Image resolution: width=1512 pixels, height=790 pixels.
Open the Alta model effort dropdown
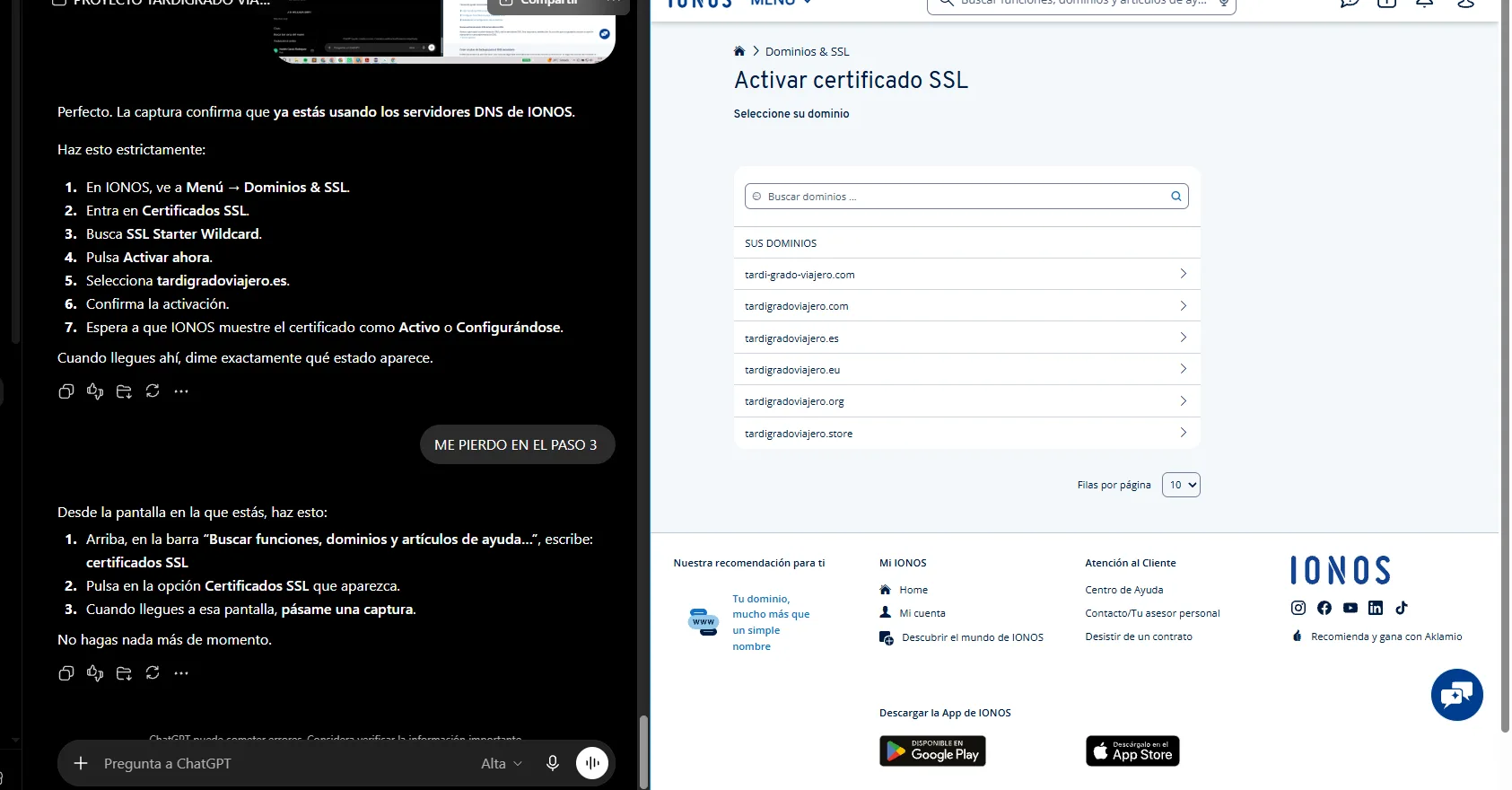502,763
